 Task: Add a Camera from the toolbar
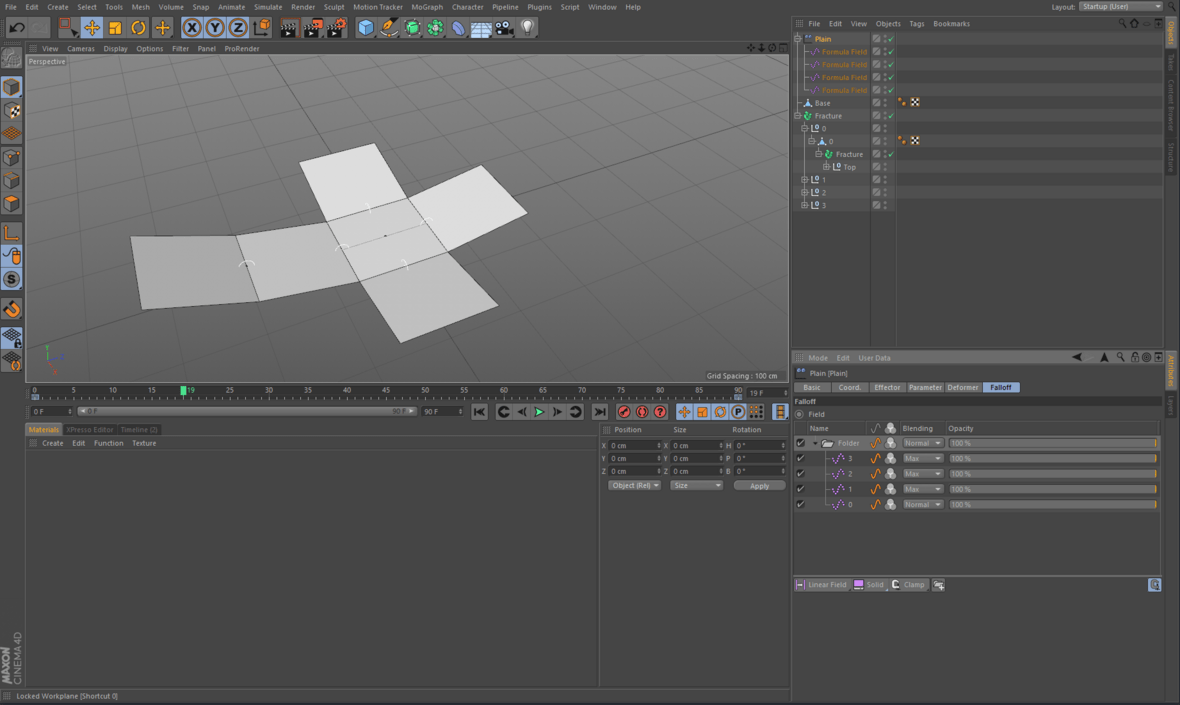[503, 28]
